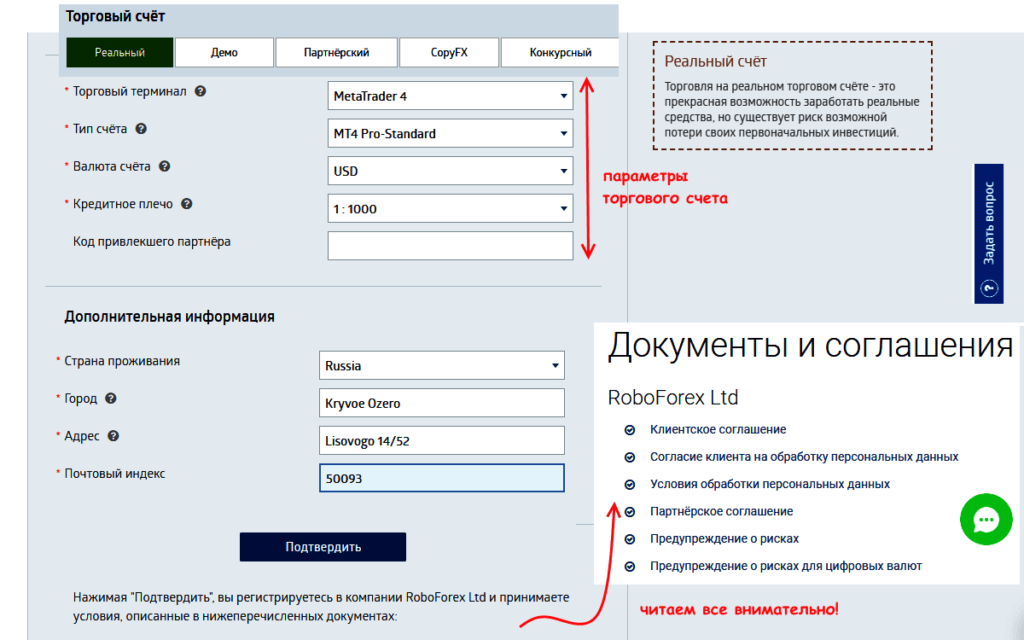The height and width of the screenshot is (640, 1024).
Task: Select the Партнёрский account tab
Action: pyautogui.click(x=336, y=53)
